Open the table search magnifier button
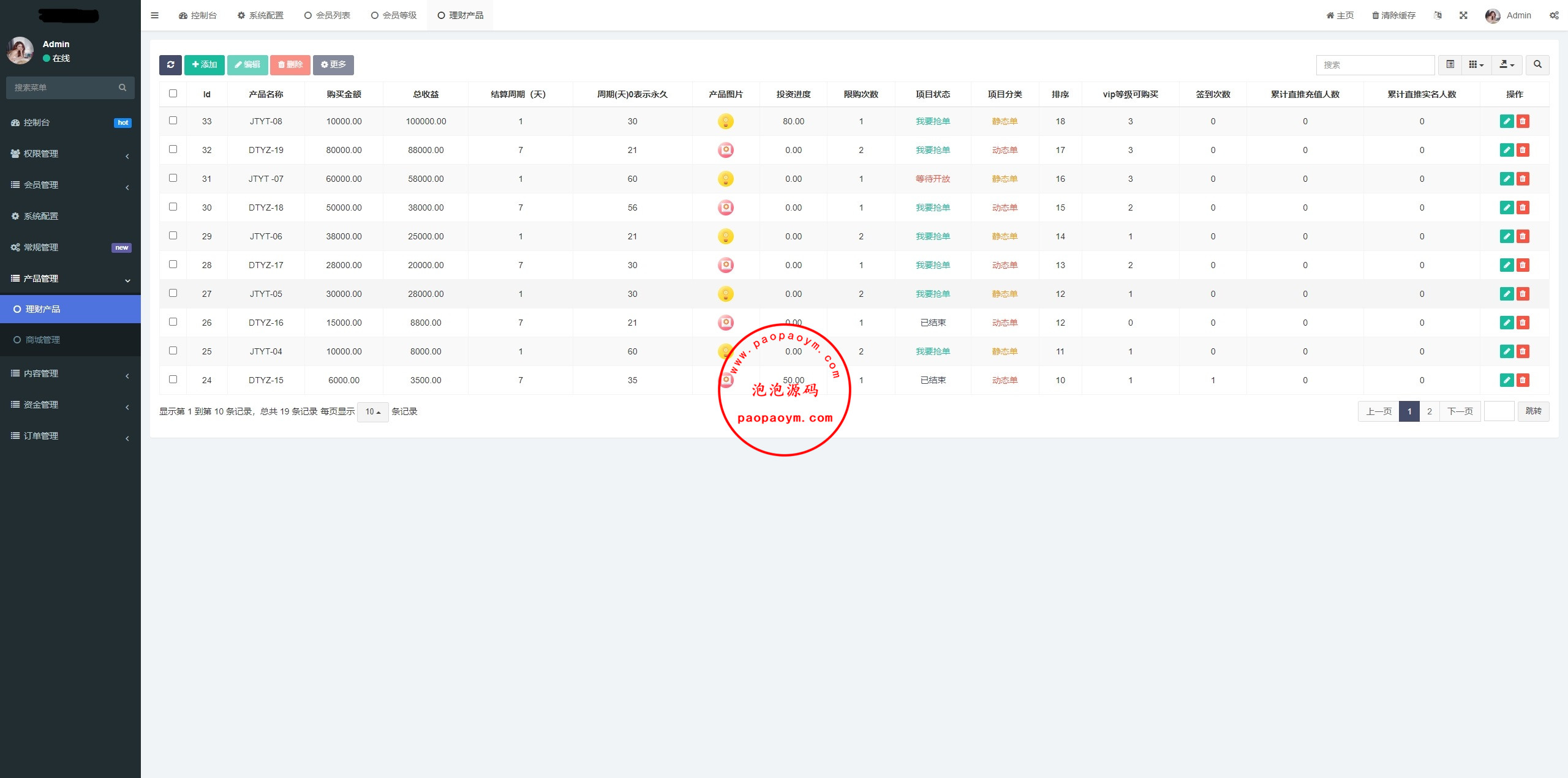 (x=1537, y=65)
